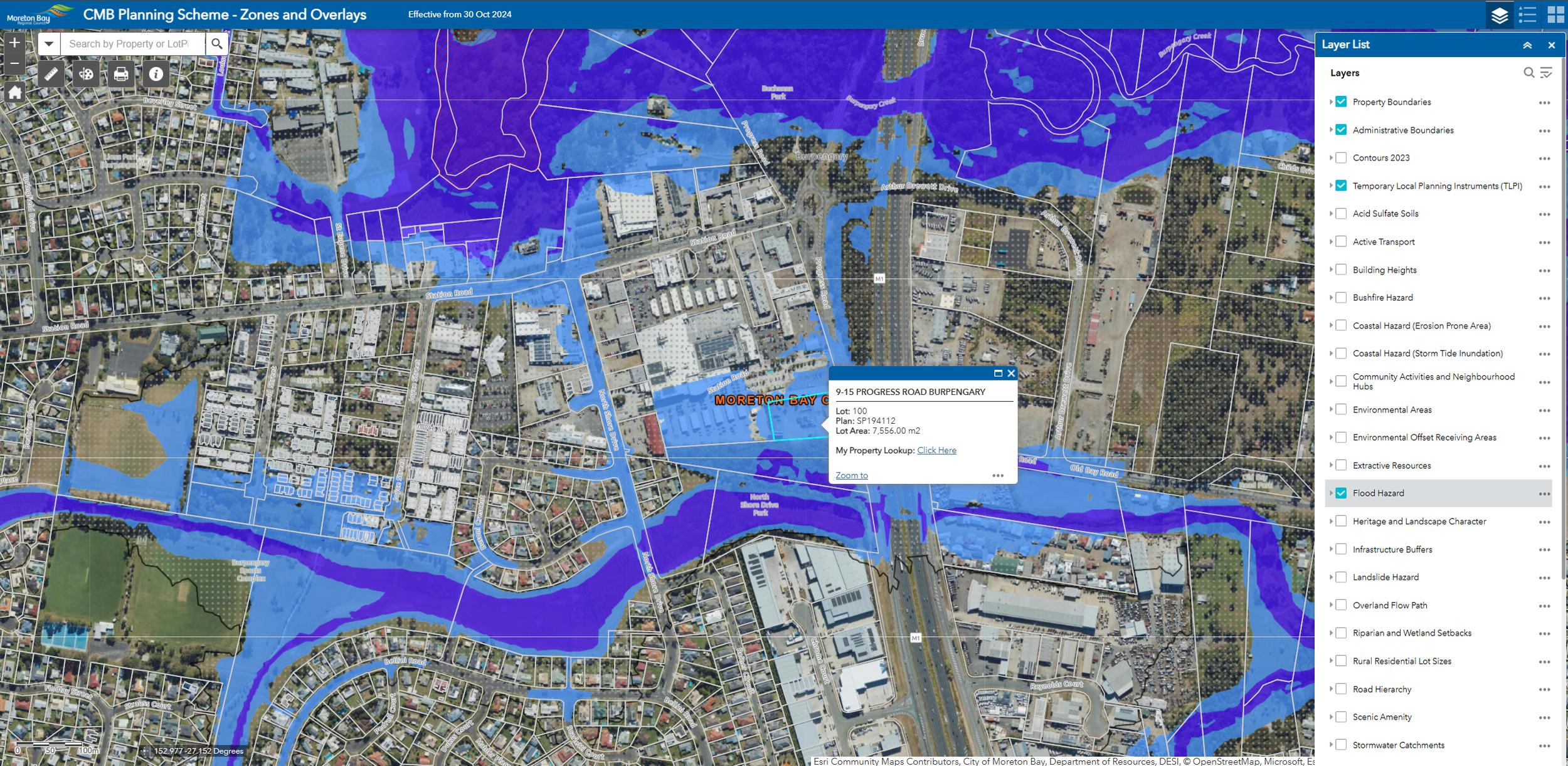Open the Print tool
Screen dimensions: 1568x766
click(121, 75)
